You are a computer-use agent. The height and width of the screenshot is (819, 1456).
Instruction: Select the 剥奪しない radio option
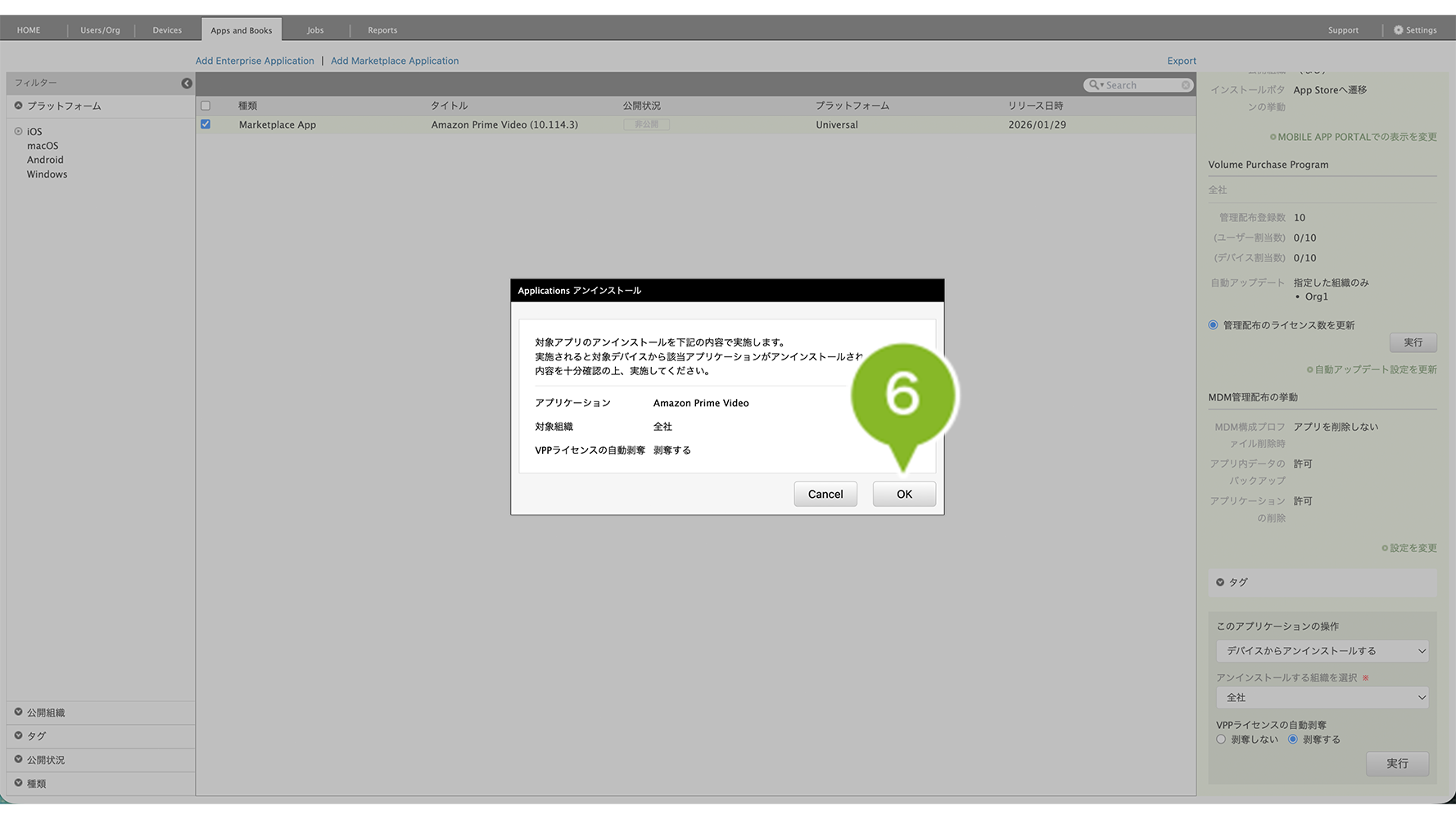tap(1221, 740)
